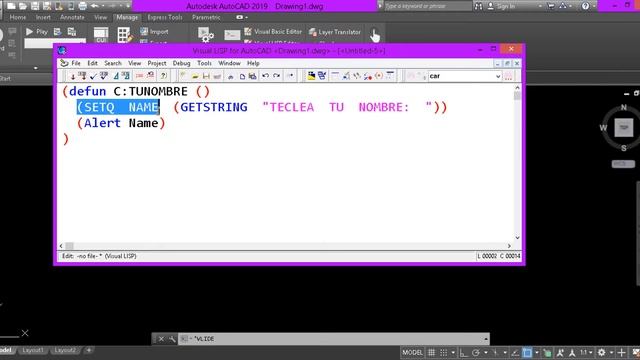Expand command line history arrow

[486, 339]
